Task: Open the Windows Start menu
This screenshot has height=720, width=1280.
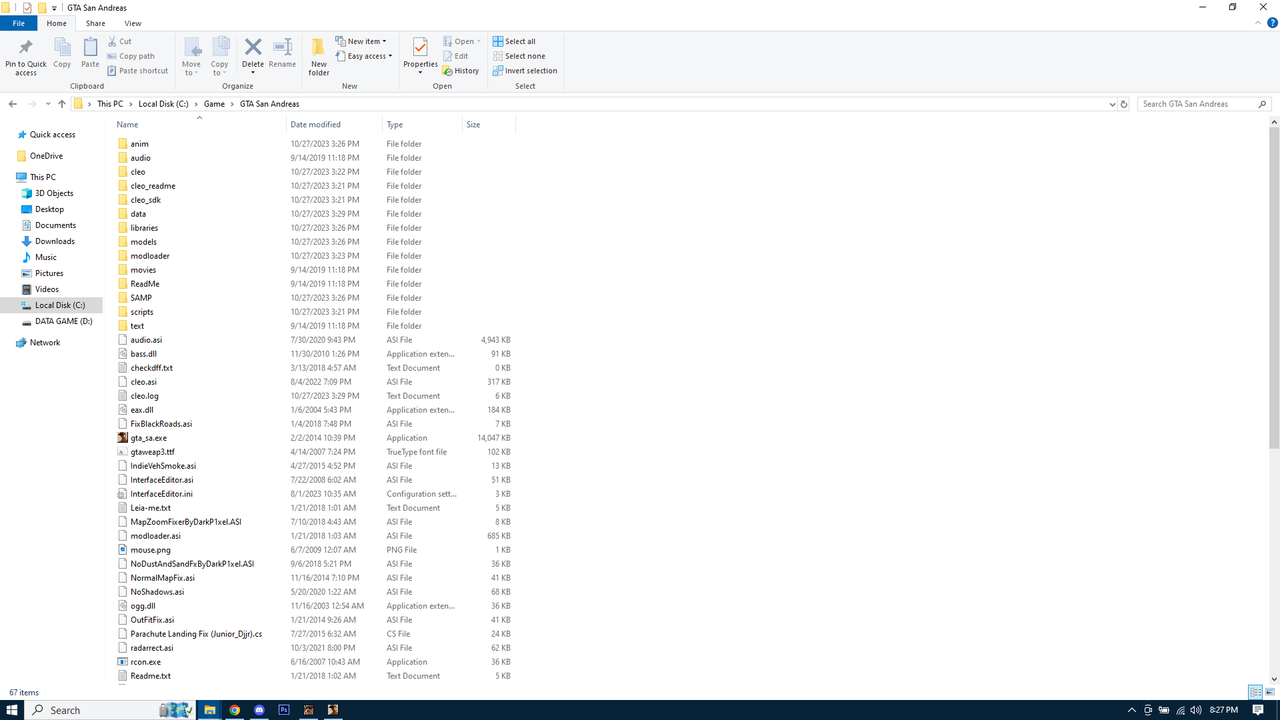Action: 12,710
